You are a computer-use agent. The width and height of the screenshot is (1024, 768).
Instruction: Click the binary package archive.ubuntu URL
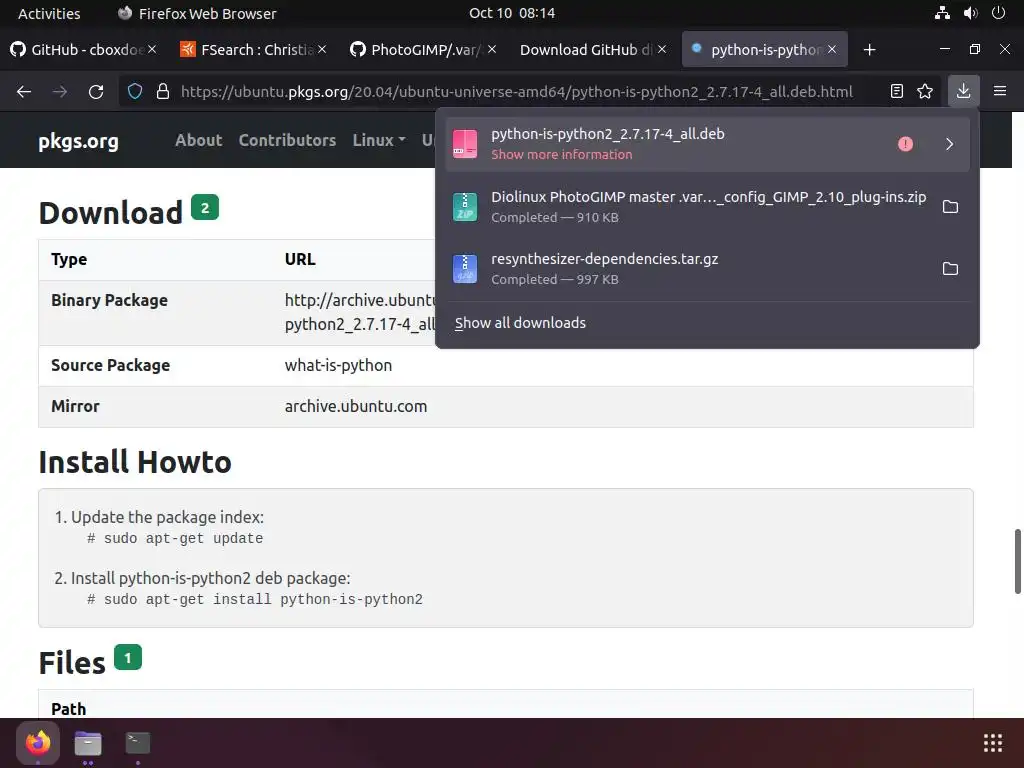point(360,312)
